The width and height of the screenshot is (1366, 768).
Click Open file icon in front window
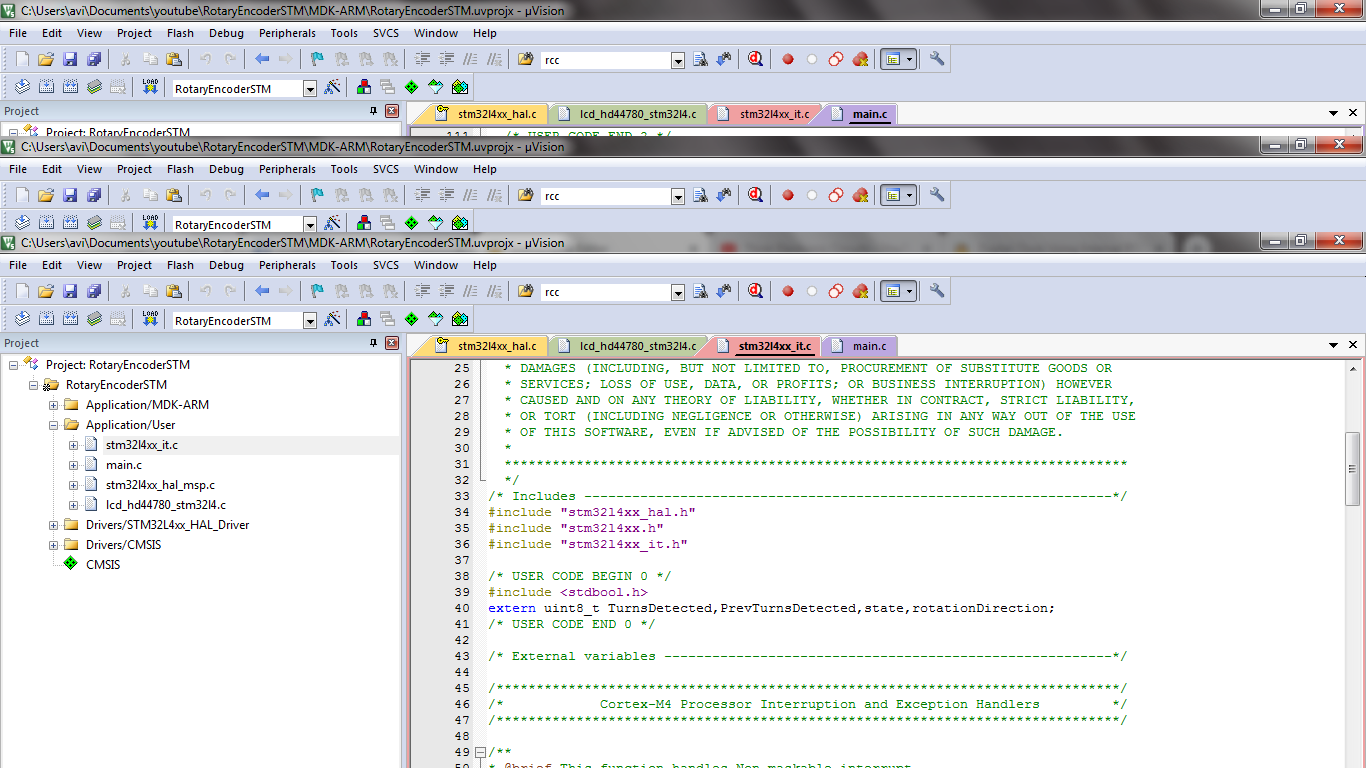point(45,291)
